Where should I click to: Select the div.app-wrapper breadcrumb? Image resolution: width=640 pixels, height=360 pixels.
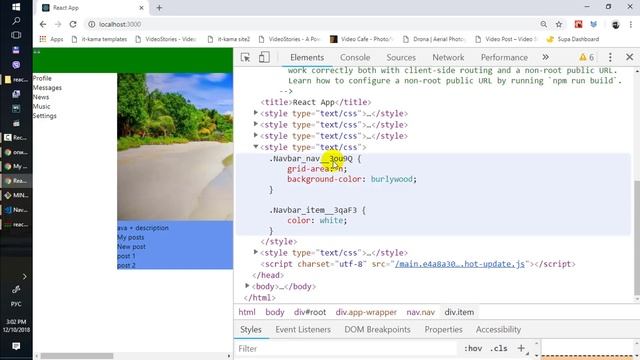[366, 312]
